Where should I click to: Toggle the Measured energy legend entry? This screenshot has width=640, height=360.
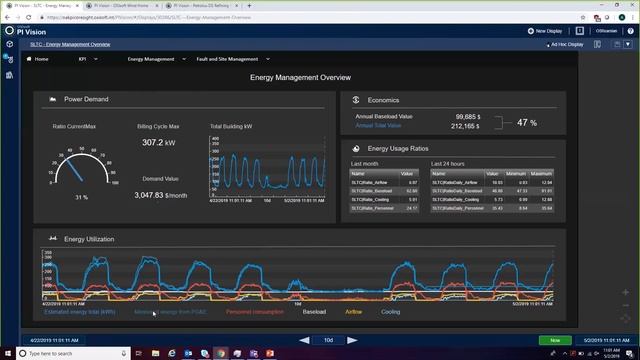click(170, 312)
